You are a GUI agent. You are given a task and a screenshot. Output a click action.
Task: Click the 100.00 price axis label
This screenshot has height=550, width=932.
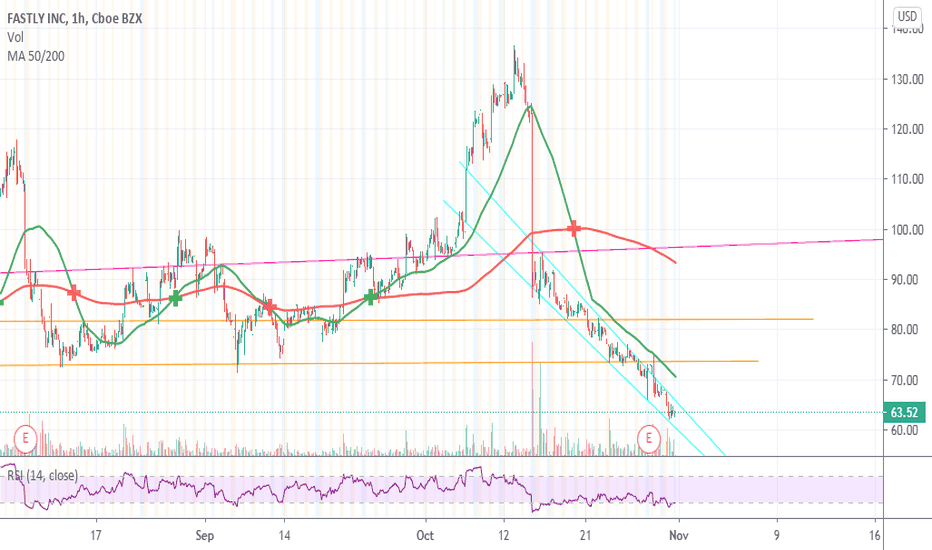pos(907,230)
